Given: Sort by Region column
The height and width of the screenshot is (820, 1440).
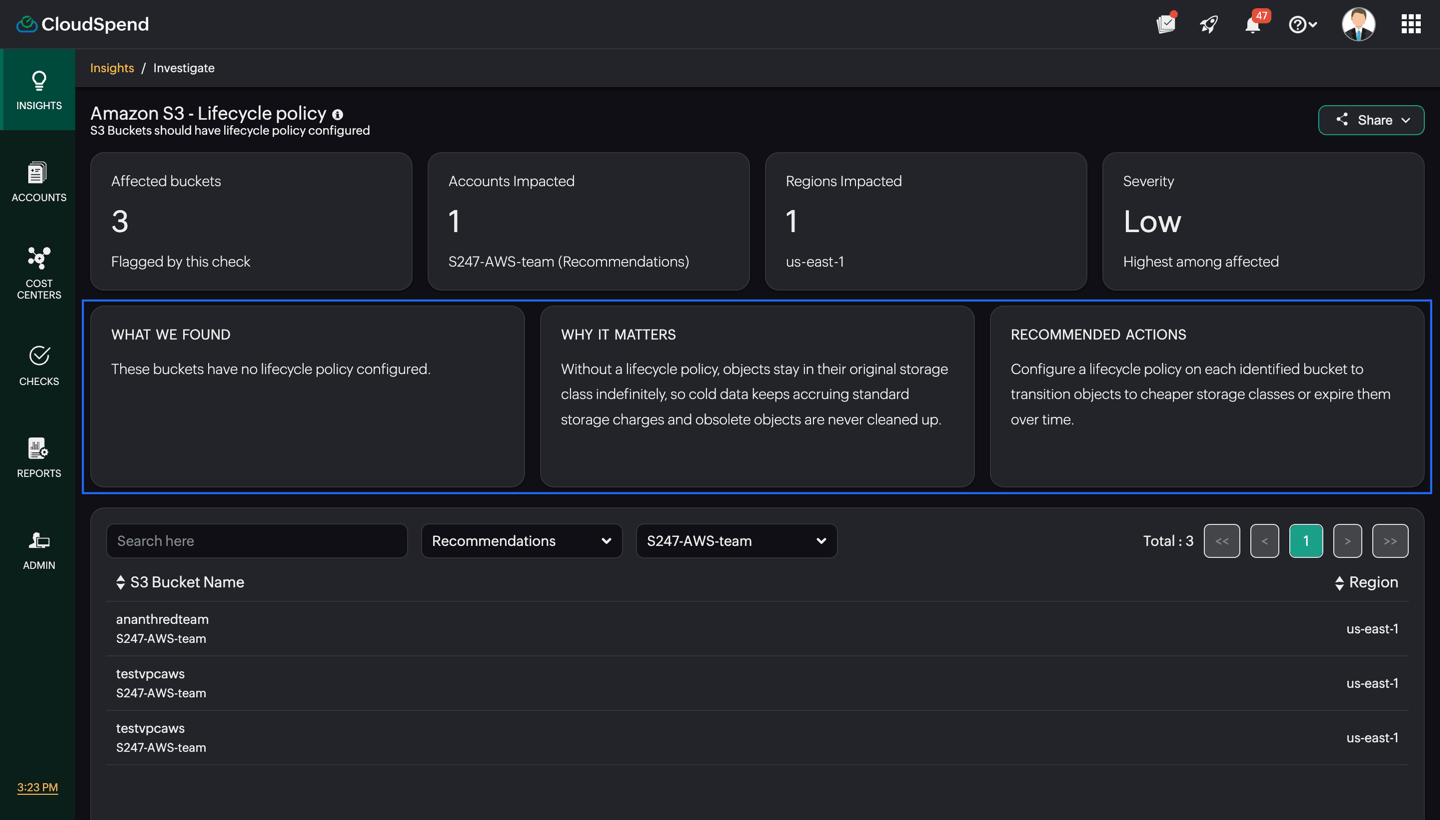Looking at the screenshot, I should click(1366, 582).
